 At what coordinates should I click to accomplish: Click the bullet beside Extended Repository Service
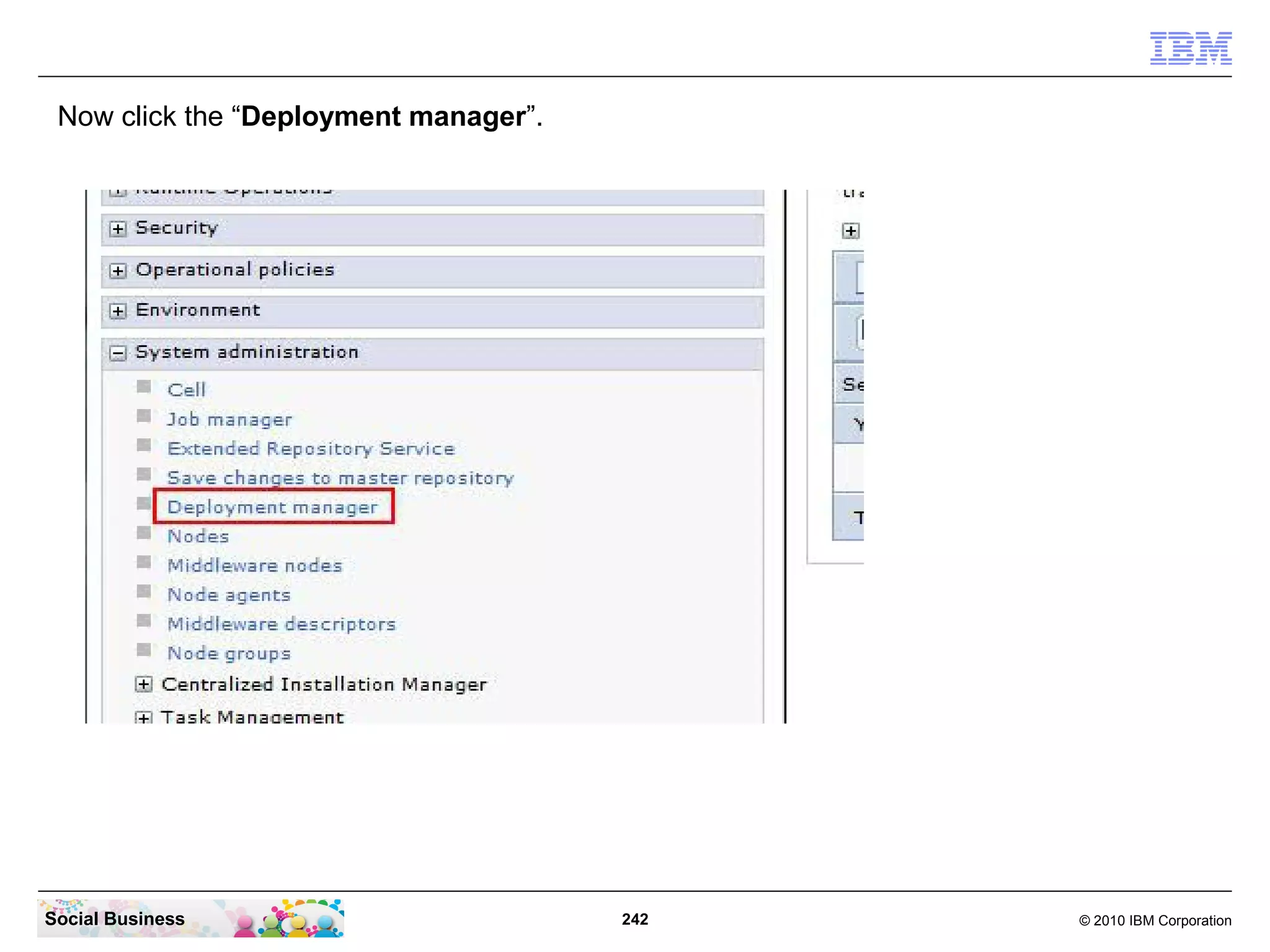click(144, 445)
